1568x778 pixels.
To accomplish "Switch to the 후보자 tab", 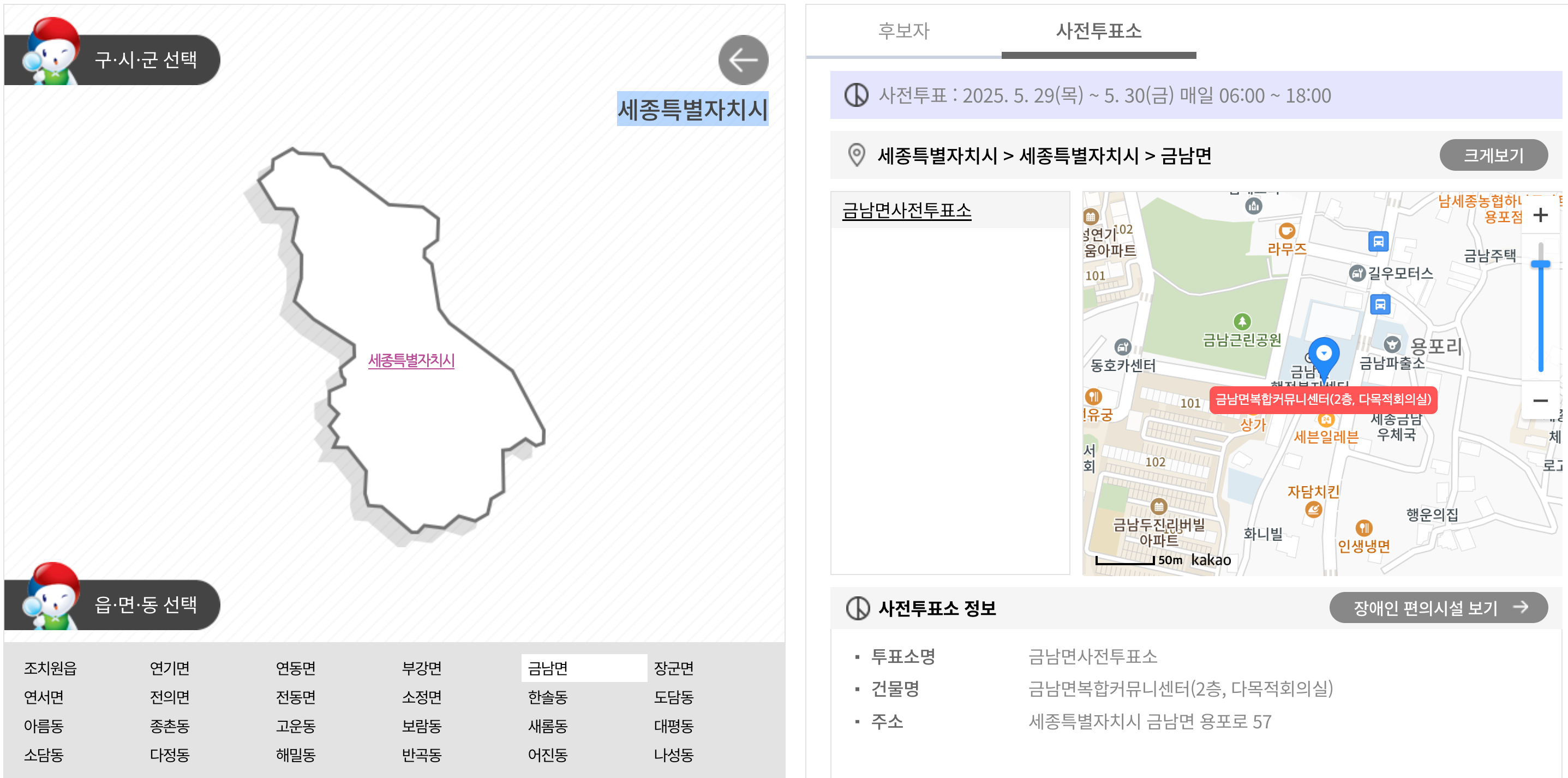I will tap(903, 31).
